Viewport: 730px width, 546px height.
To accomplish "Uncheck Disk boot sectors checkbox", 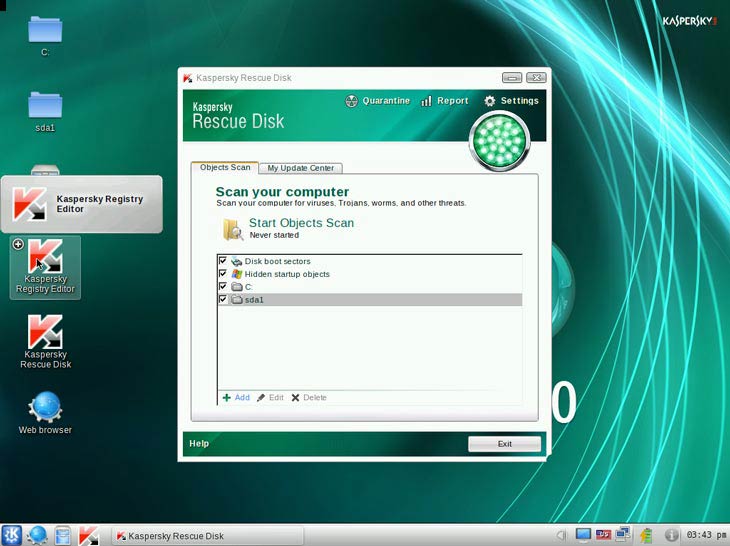I will 223,261.
